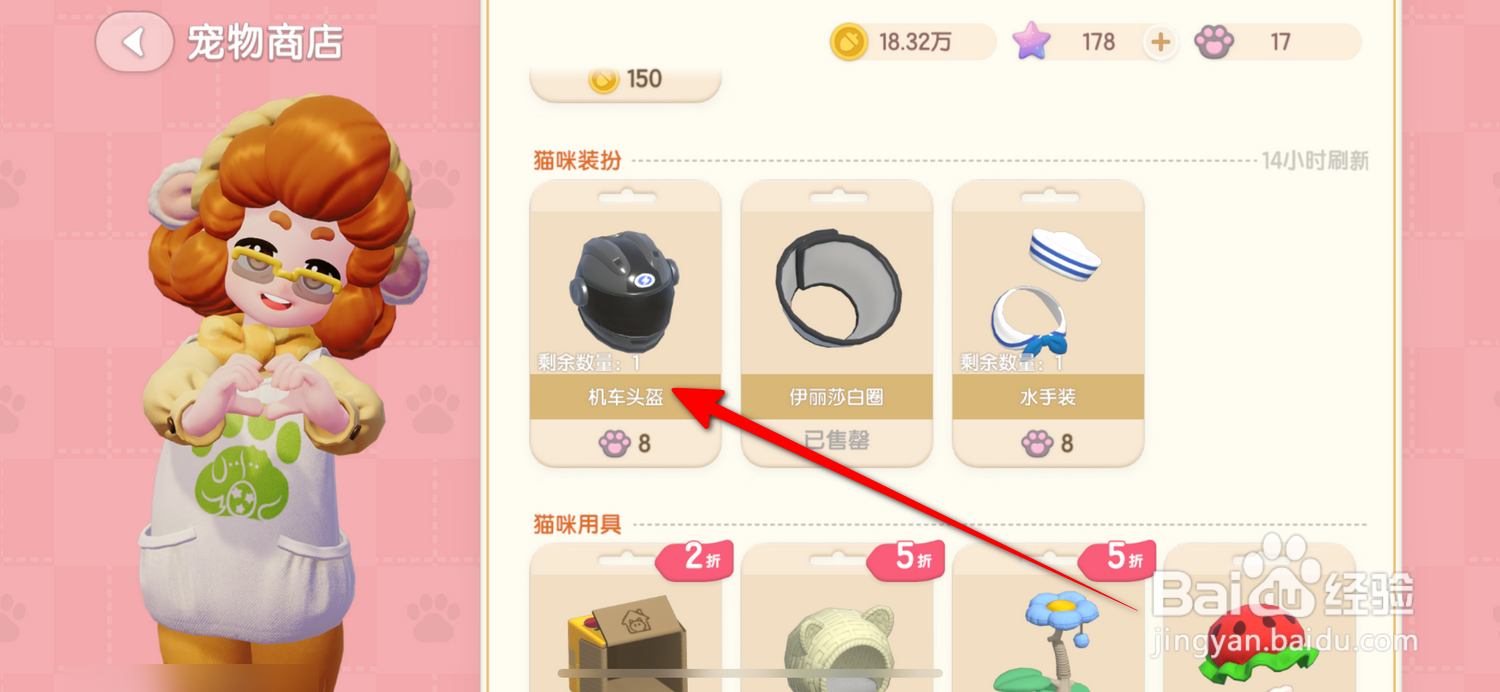Screen dimensions: 1500x692
Task: Tap the 宠物商店 page title
Action: coord(265,43)
